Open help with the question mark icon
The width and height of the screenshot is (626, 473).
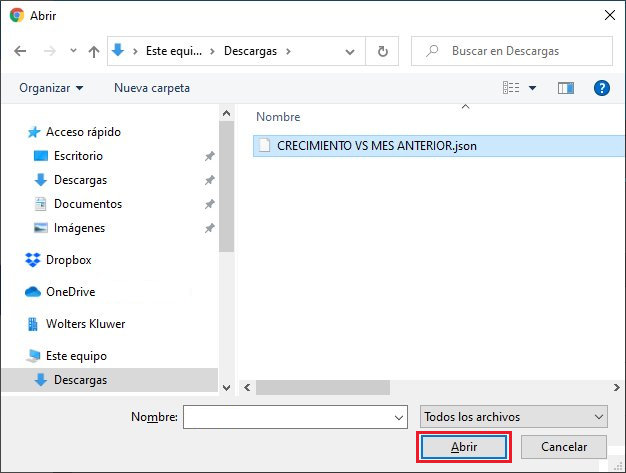(x=602, y=88)
